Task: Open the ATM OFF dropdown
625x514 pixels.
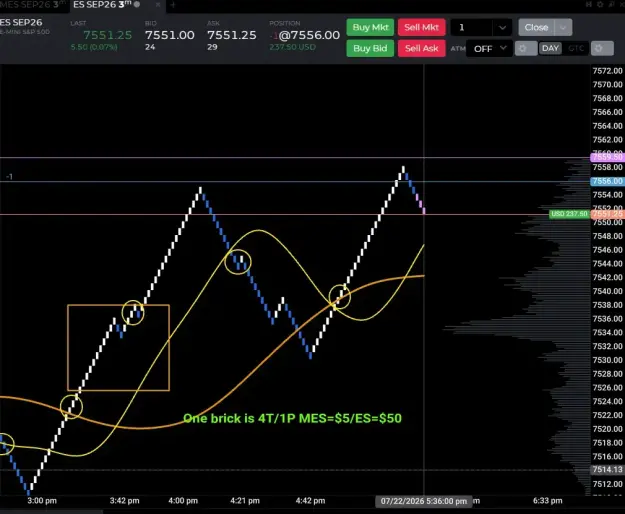Action: coord(489,49)
